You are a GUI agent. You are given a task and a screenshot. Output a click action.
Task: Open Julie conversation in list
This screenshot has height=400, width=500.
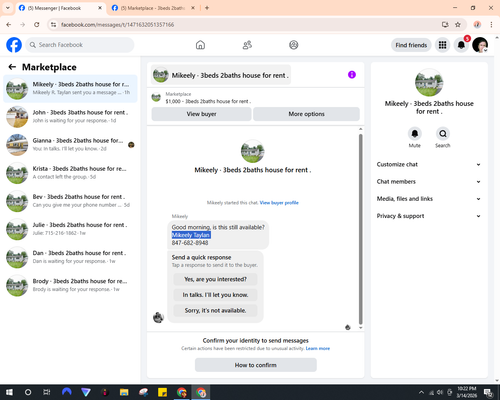click(x=70, y=229)
